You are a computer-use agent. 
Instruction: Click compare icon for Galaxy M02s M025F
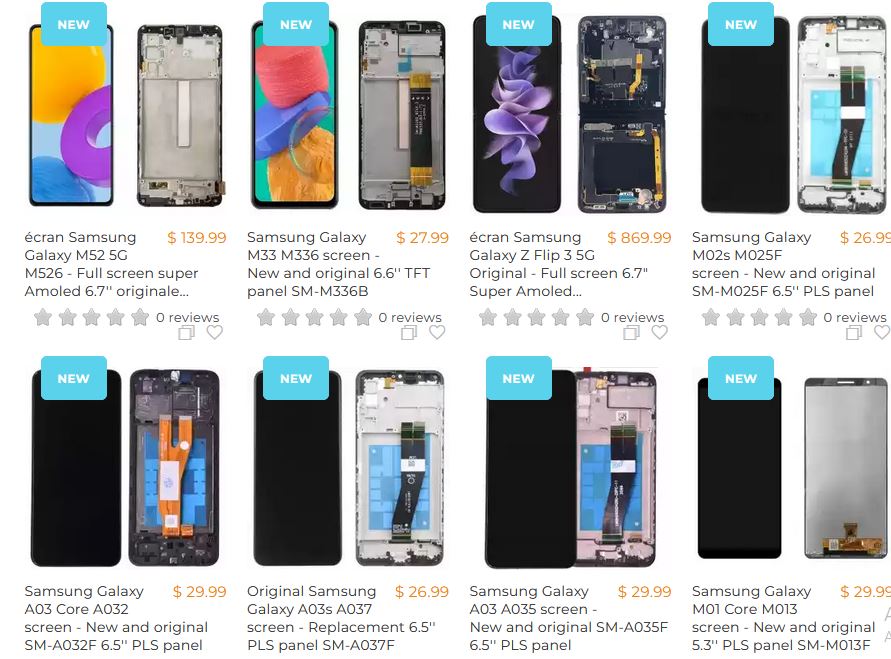coord(854,332)
